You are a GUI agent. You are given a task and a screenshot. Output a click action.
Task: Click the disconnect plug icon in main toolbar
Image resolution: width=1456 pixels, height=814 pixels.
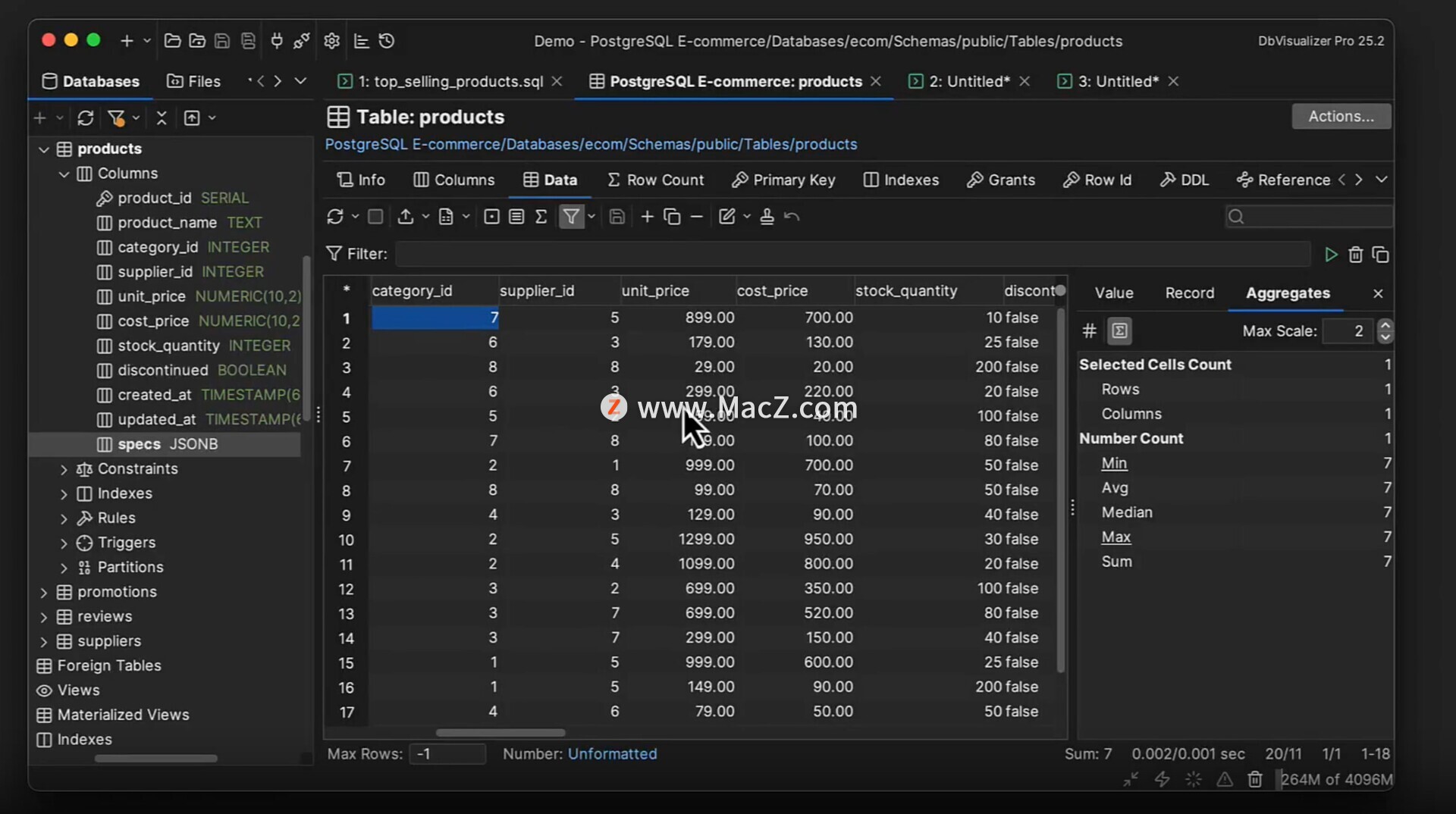click(x=301, y=41)
